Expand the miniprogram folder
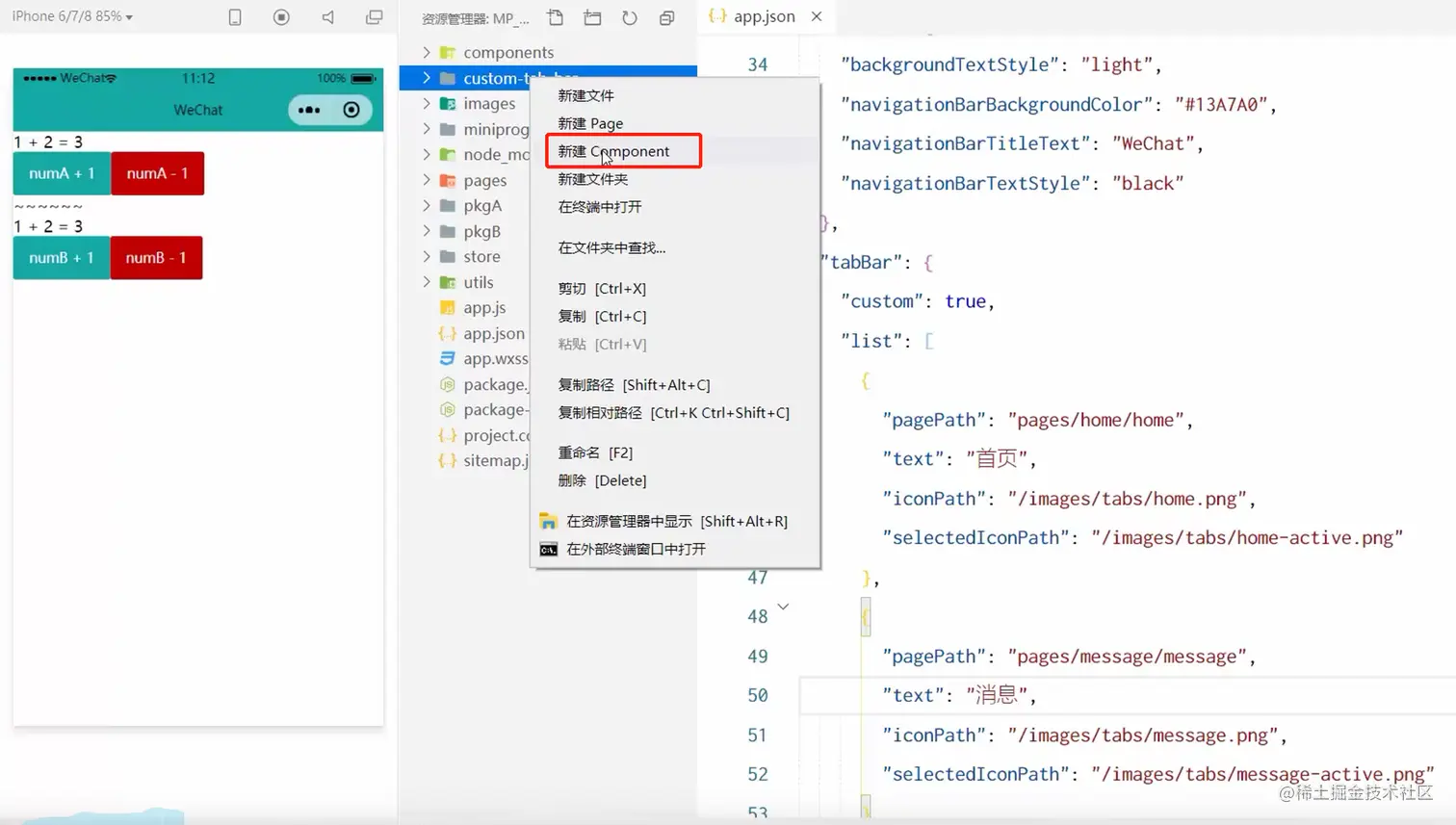 (427, 129)
